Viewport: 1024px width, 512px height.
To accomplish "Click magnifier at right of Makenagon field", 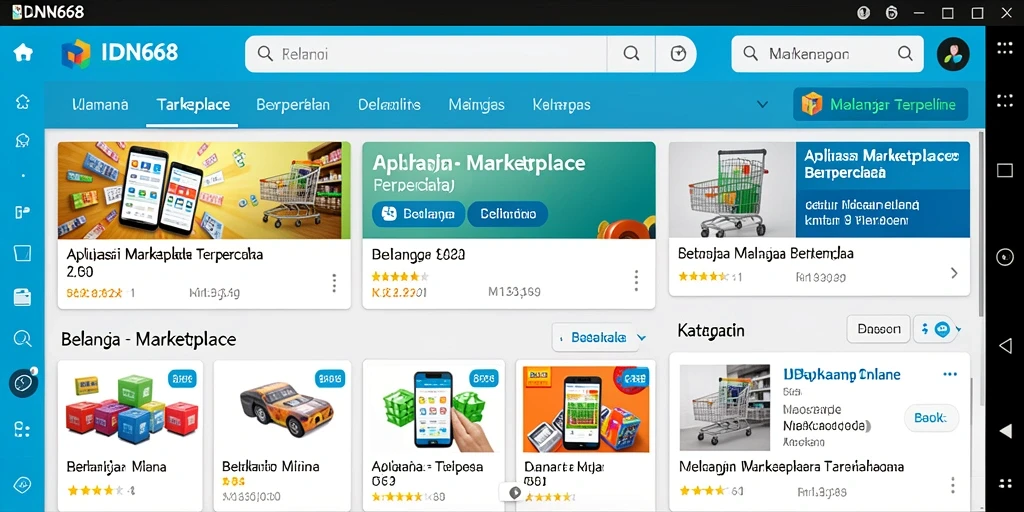I will click(905, 54).
